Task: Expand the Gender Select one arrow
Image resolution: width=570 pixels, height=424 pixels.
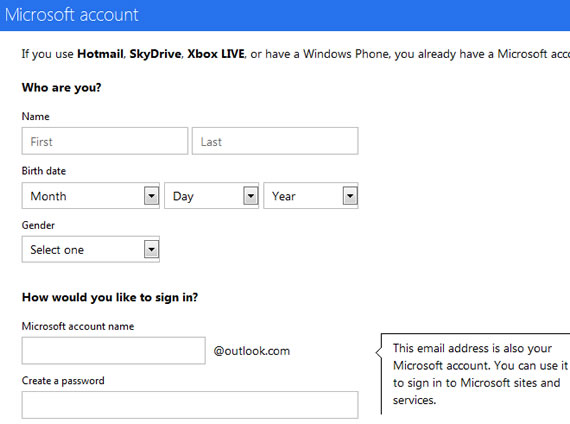Action: point(151,249)
